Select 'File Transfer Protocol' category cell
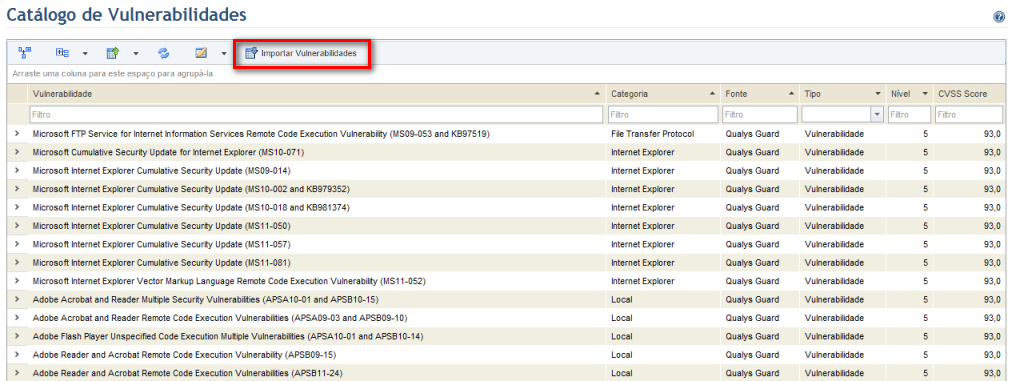The width and height of the screenshot is (1016, 381). tap(653, 133)
